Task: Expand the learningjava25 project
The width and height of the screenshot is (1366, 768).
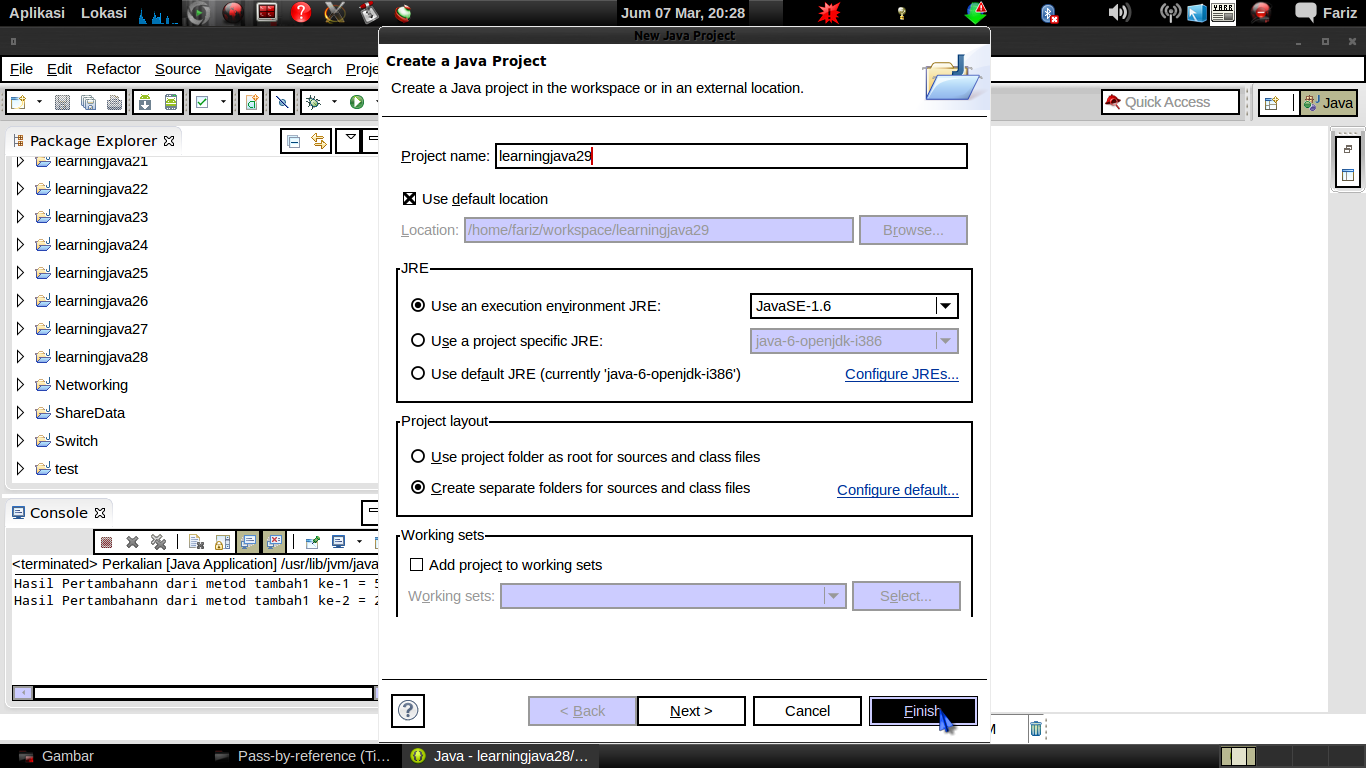Action: pyautogui.click(x=19, y=272)
